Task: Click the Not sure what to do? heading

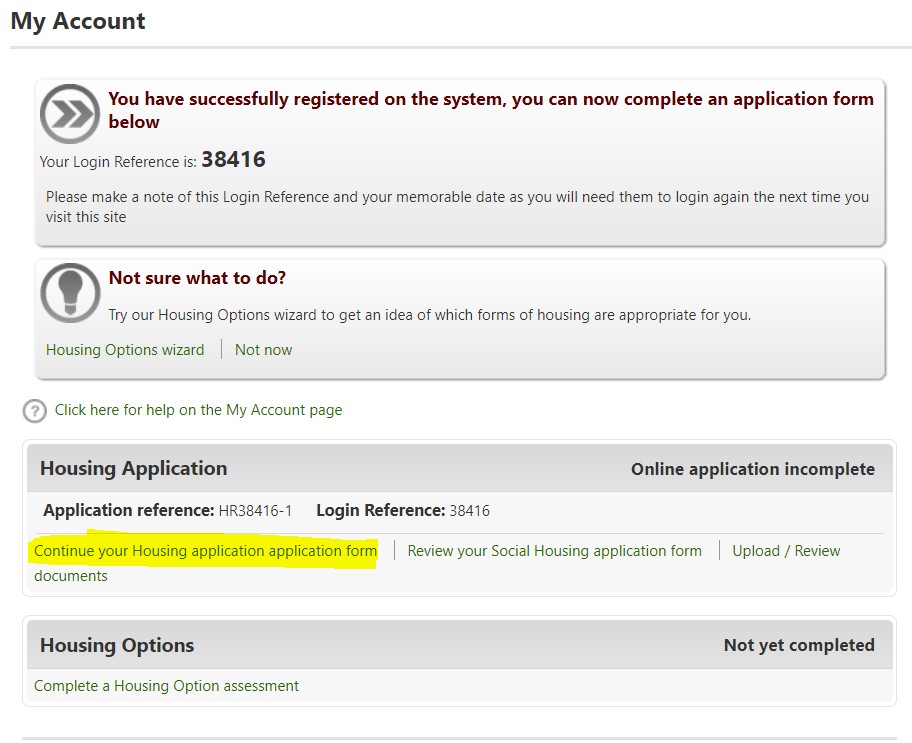Action: pos(197,278)
